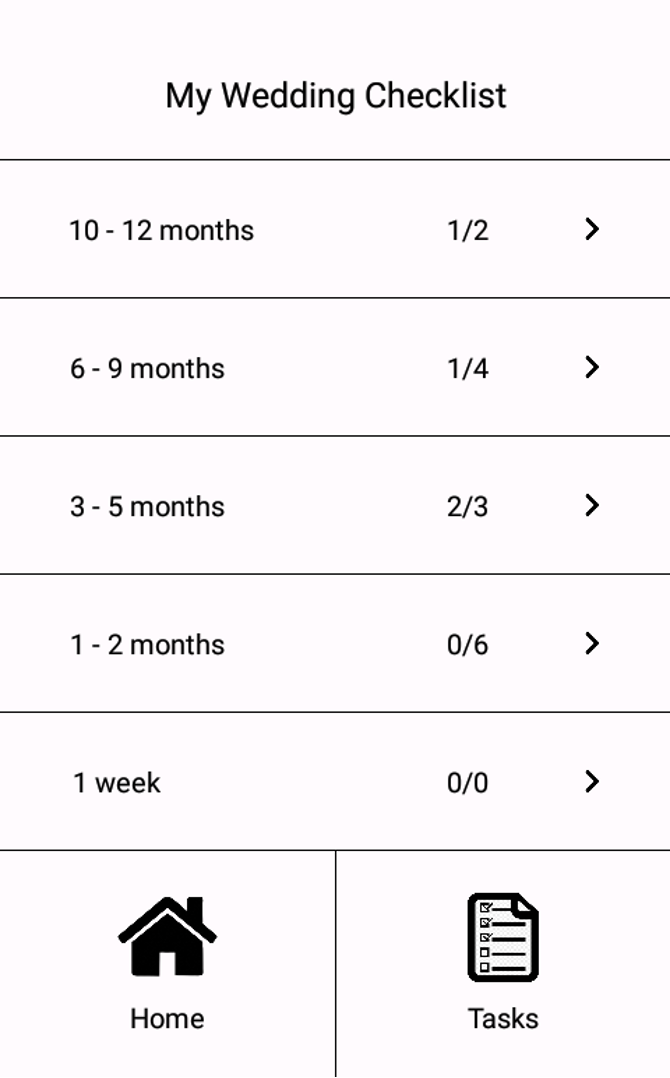Open the 10 - 12 months category
The height and width of the screenshot is (1078, 670).
point(161,230)
